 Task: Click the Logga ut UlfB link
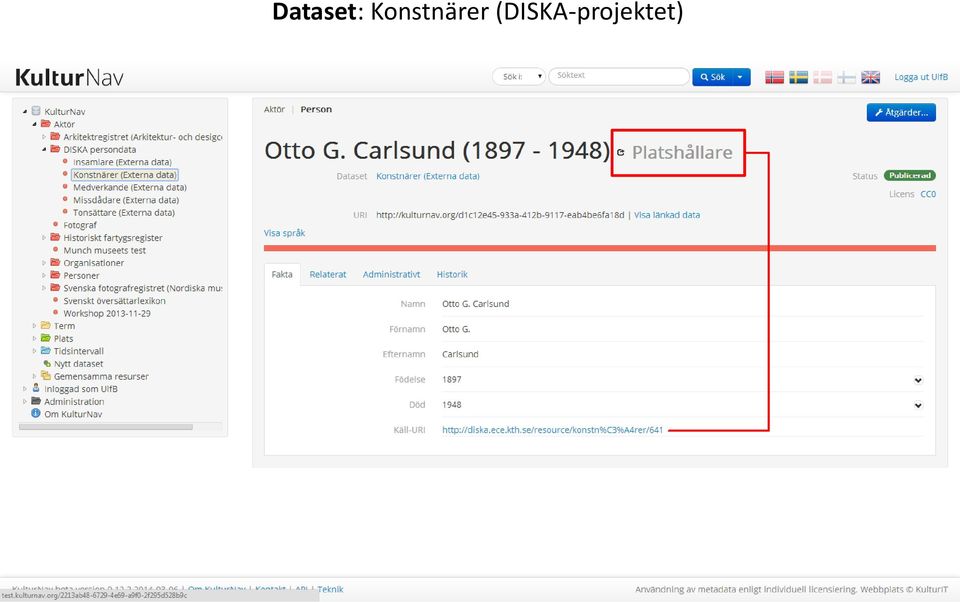pos(921,77)
